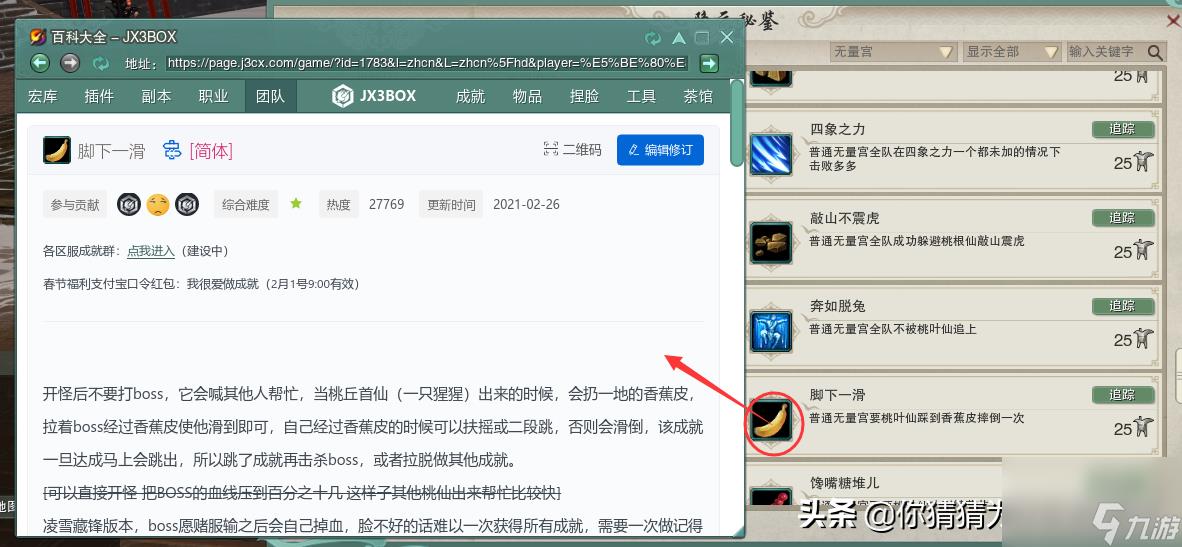
Task: Open the 显示全部 filter dropdown
Action: (x=1013, y=52)
